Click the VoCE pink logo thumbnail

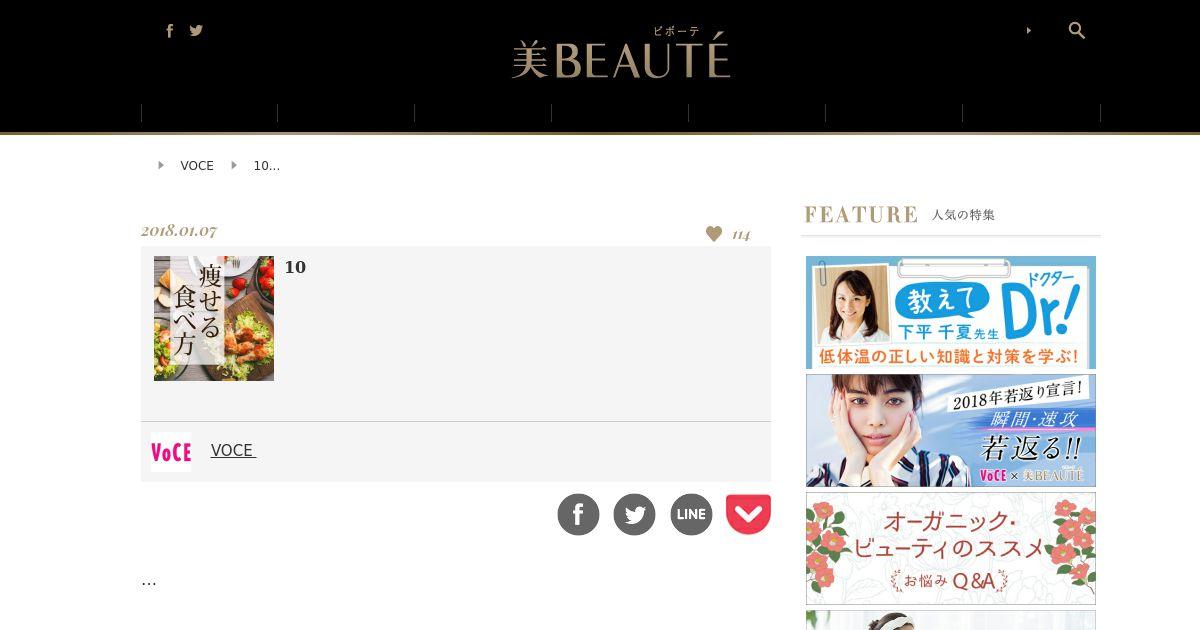tap(171, 452)
